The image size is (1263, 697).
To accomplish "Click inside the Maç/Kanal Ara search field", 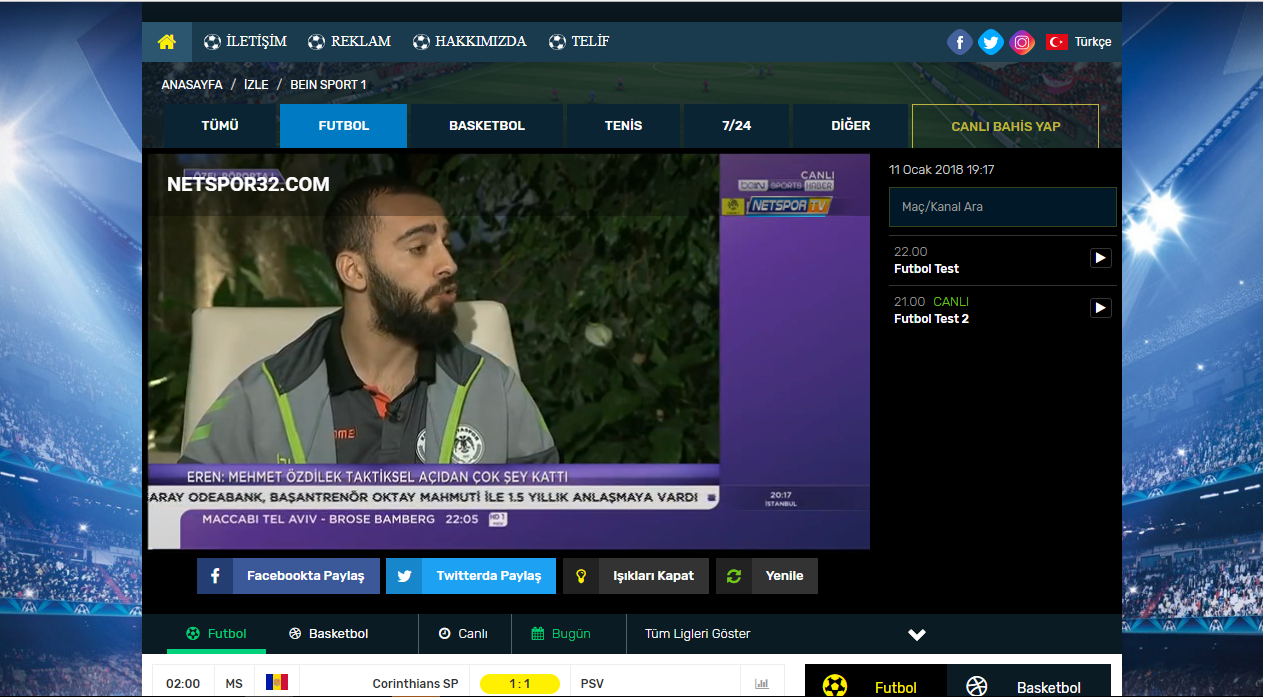I will click(x=1003, y=207).
